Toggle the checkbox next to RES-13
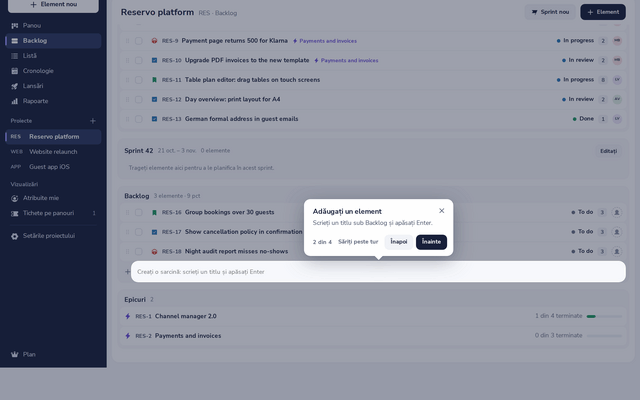The image size is (640, 400). pyautogui.click(x=139, y=119)
